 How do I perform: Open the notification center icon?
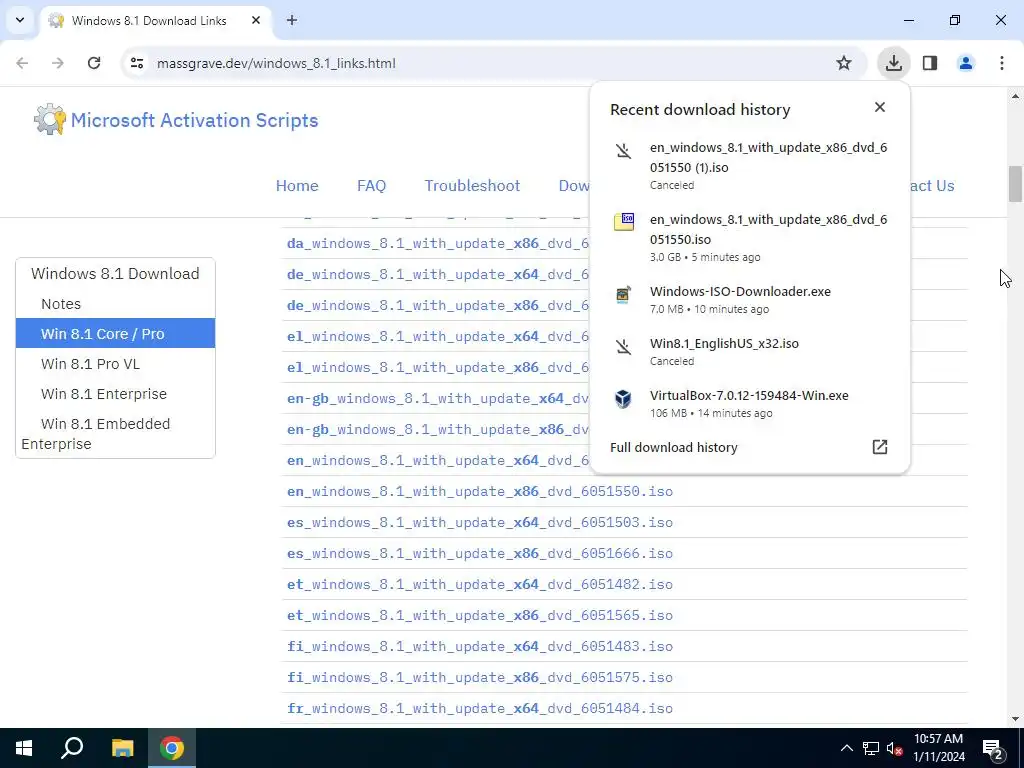(993, 749)
